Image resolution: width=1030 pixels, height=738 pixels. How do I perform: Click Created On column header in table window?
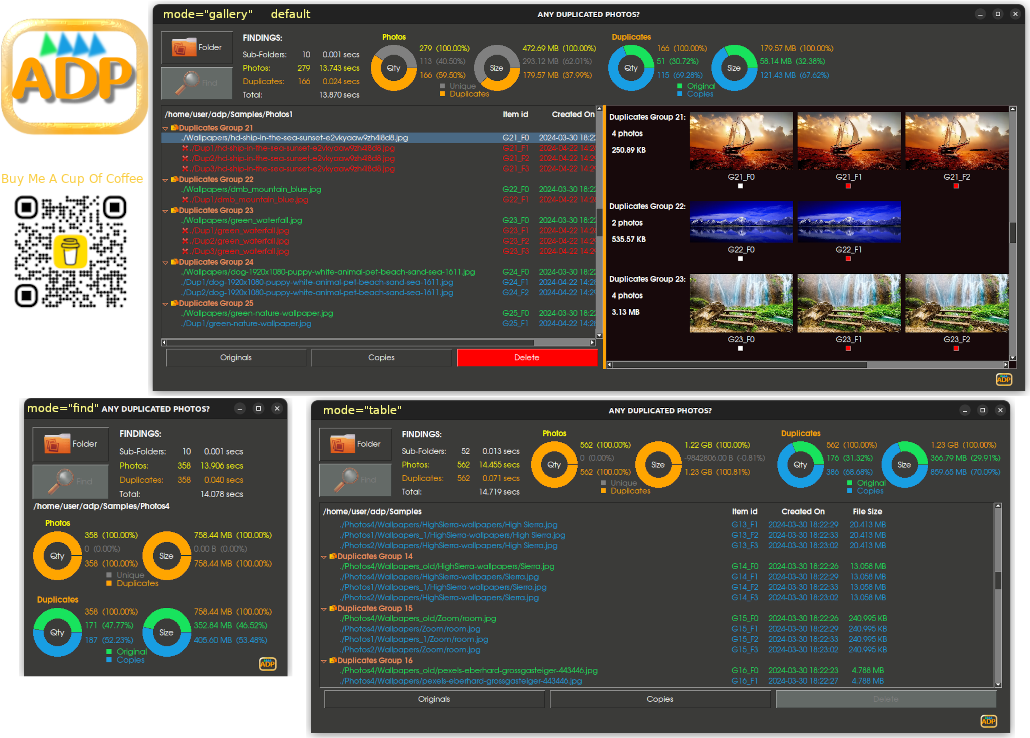click(x=803, y=511)
